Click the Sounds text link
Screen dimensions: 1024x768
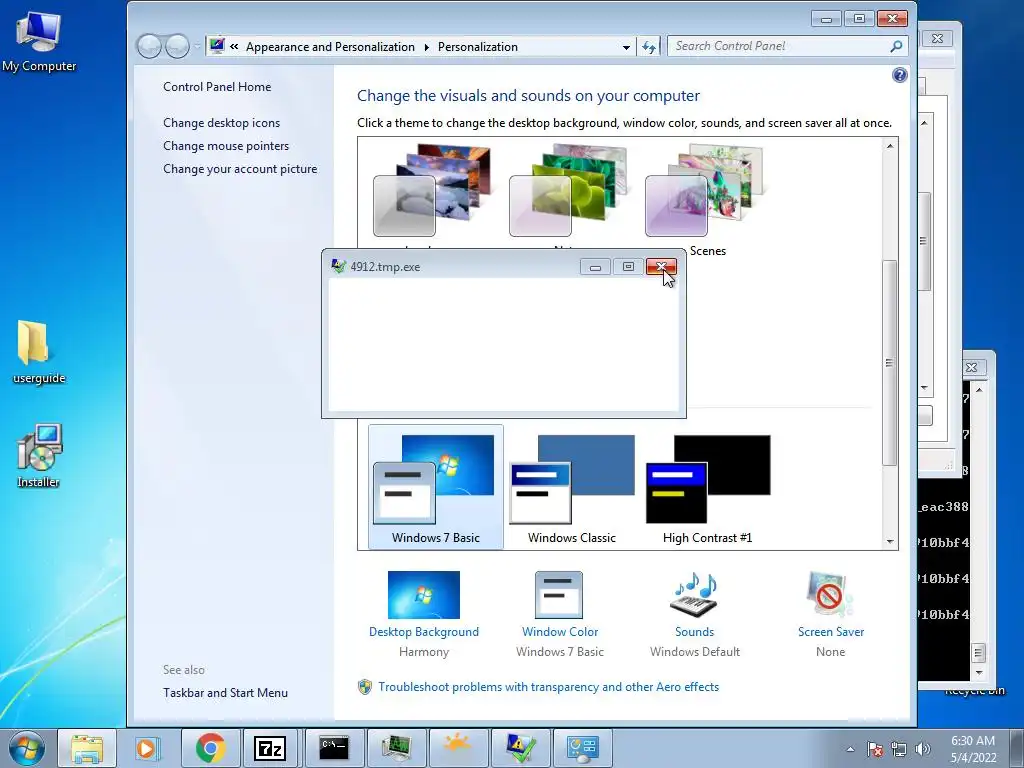[x=694, y=632]
